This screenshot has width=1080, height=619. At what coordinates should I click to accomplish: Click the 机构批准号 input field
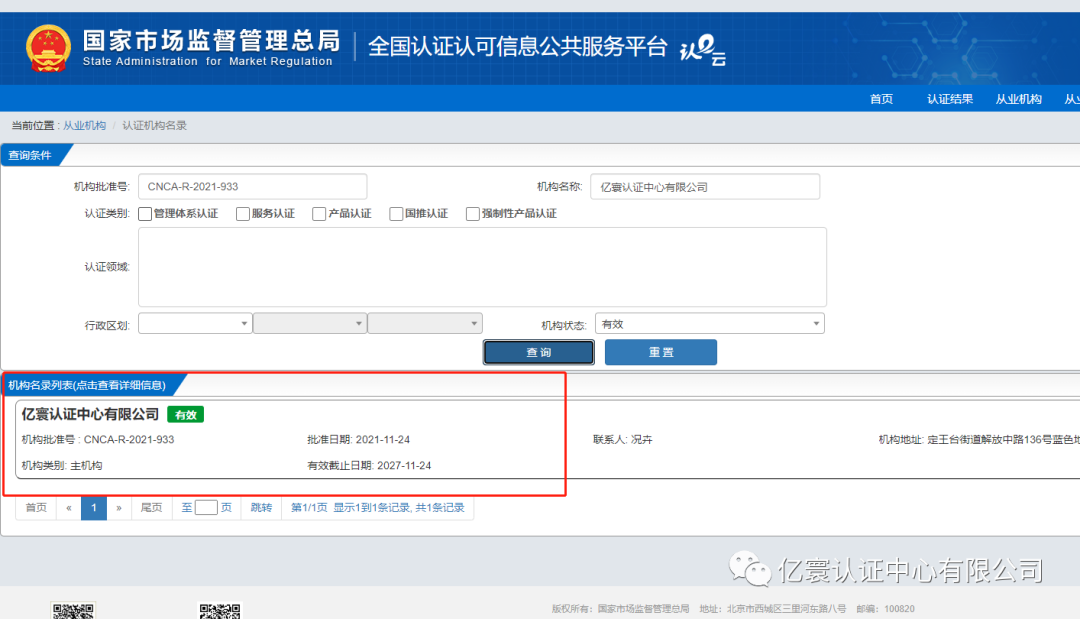(x=252, y=187)
